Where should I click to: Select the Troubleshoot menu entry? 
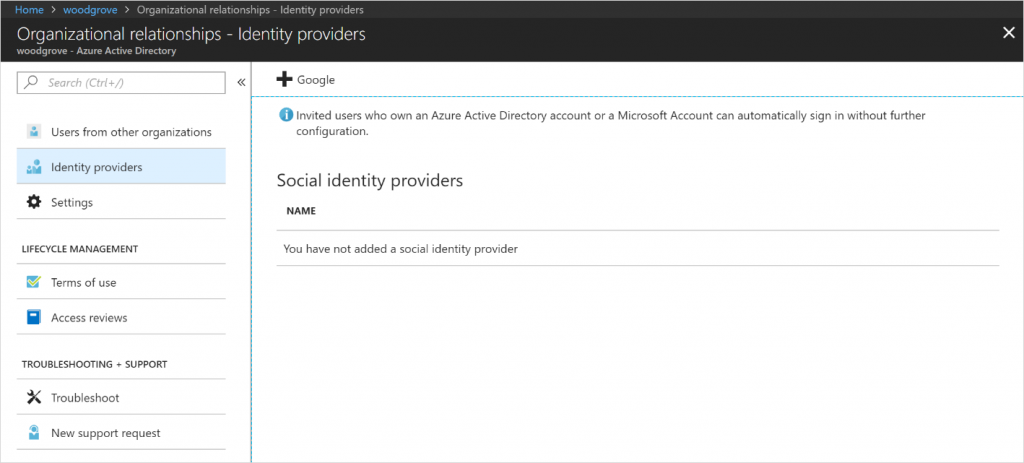[x=85, y=398]
